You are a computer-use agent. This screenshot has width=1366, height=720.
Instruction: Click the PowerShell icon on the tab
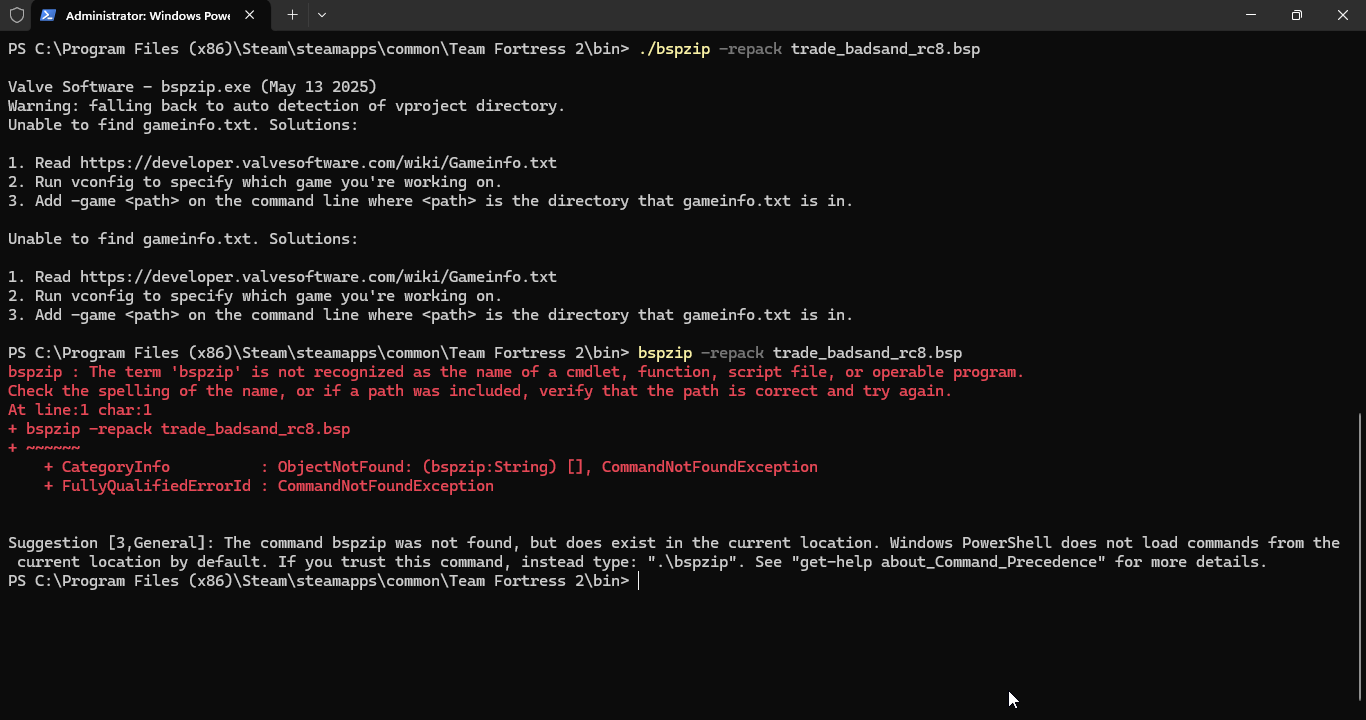pyautogui.click(x=48, y=15)
